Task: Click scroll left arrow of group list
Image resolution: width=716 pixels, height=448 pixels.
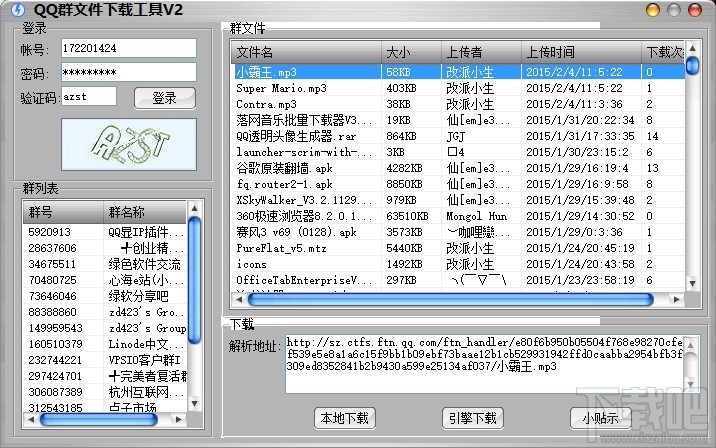Action: [31, 419]
